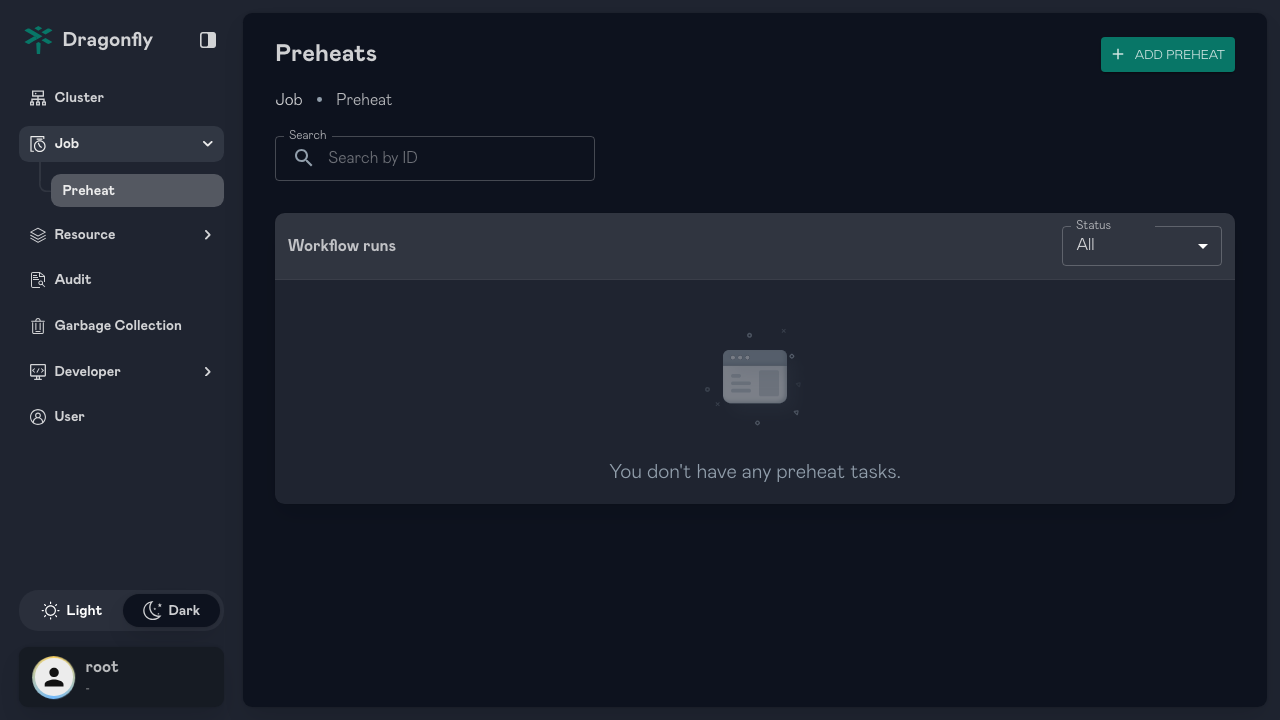1280x720 pixels.
Task: Select the Preheat submenu item
Action: [137, 191]
